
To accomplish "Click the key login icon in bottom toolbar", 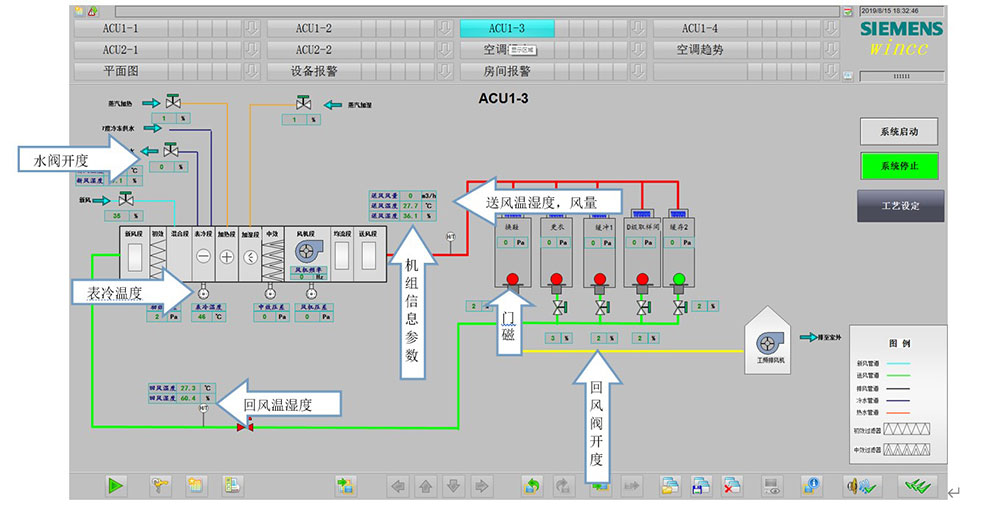I will click(x=159, y=486).
